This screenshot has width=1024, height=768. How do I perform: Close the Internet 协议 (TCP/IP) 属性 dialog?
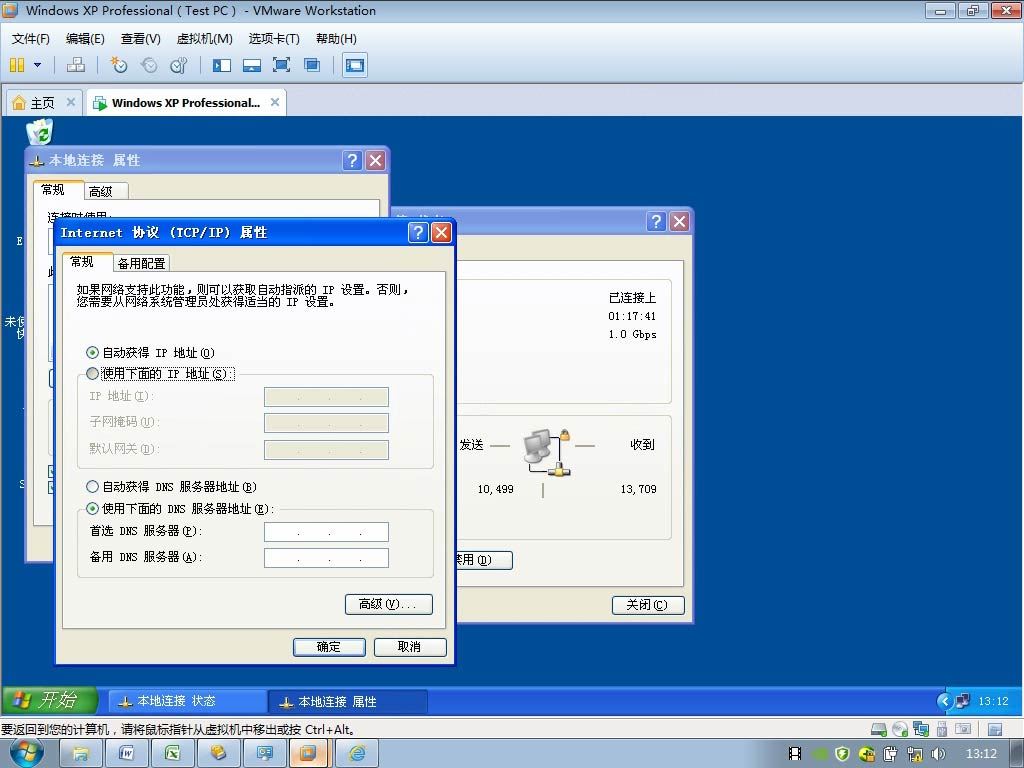pos(441,232)
